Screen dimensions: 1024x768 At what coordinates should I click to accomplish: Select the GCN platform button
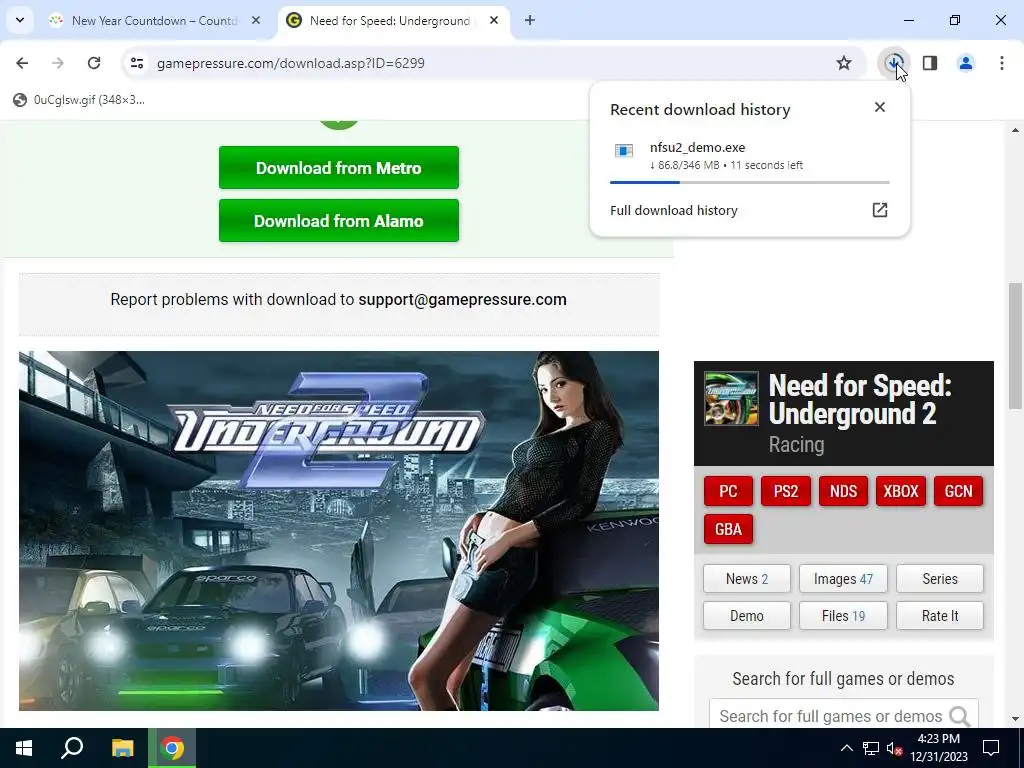[958, 491]
